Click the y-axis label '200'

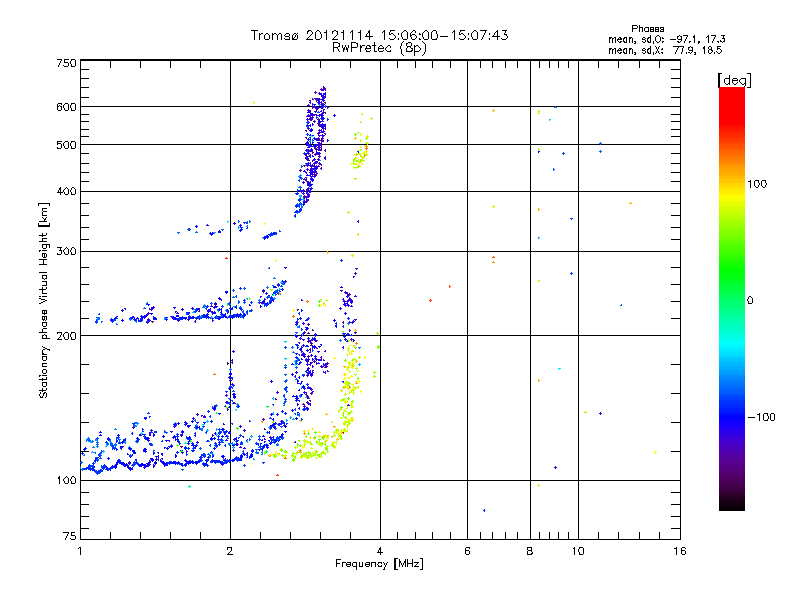click(x=66, y=336)
